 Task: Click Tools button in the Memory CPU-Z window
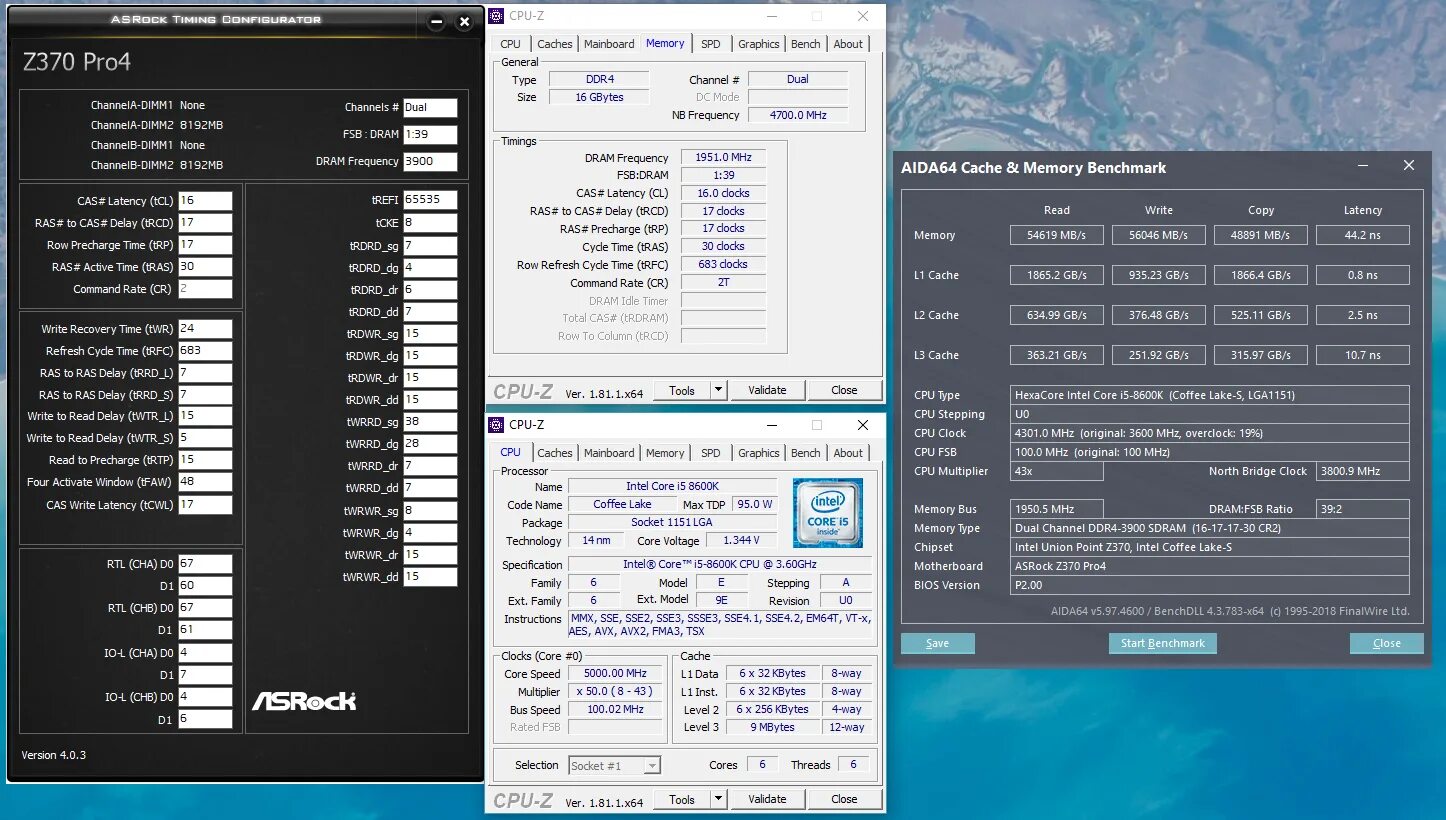click(x=682, y=390)
